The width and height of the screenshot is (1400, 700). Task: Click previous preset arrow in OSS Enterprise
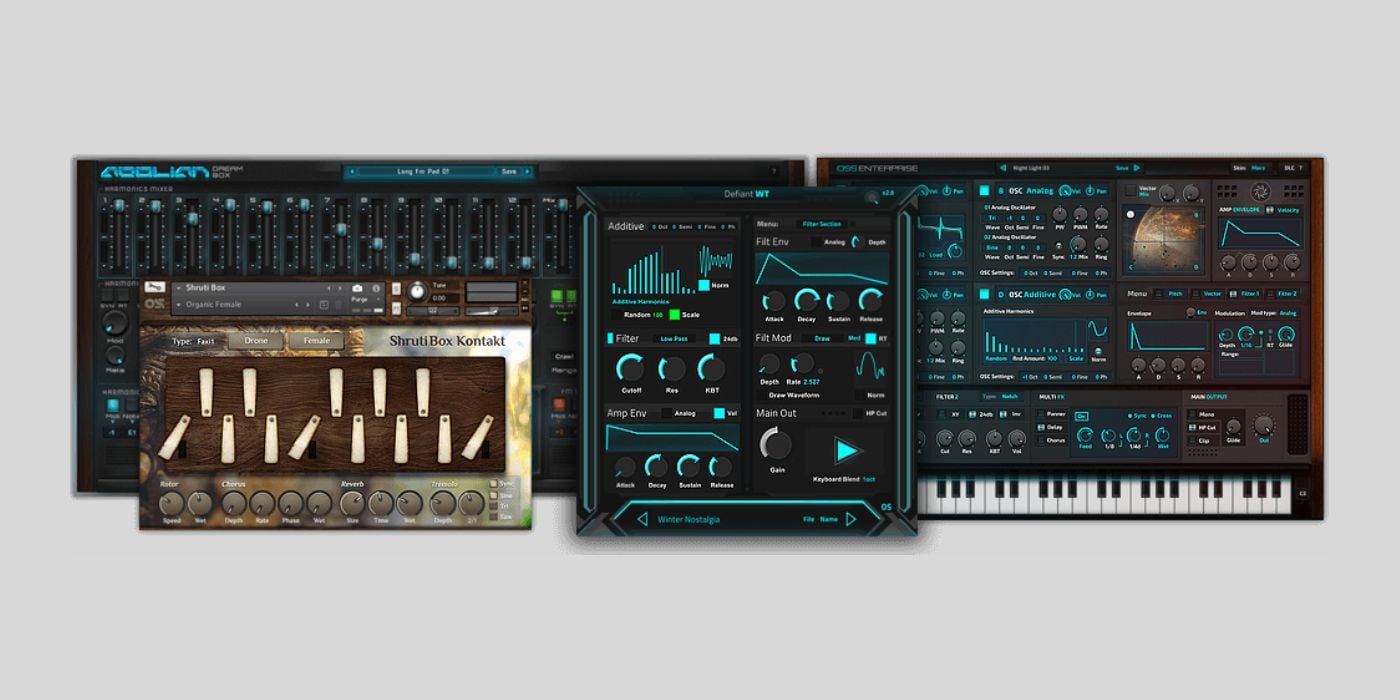(1002, 168)
